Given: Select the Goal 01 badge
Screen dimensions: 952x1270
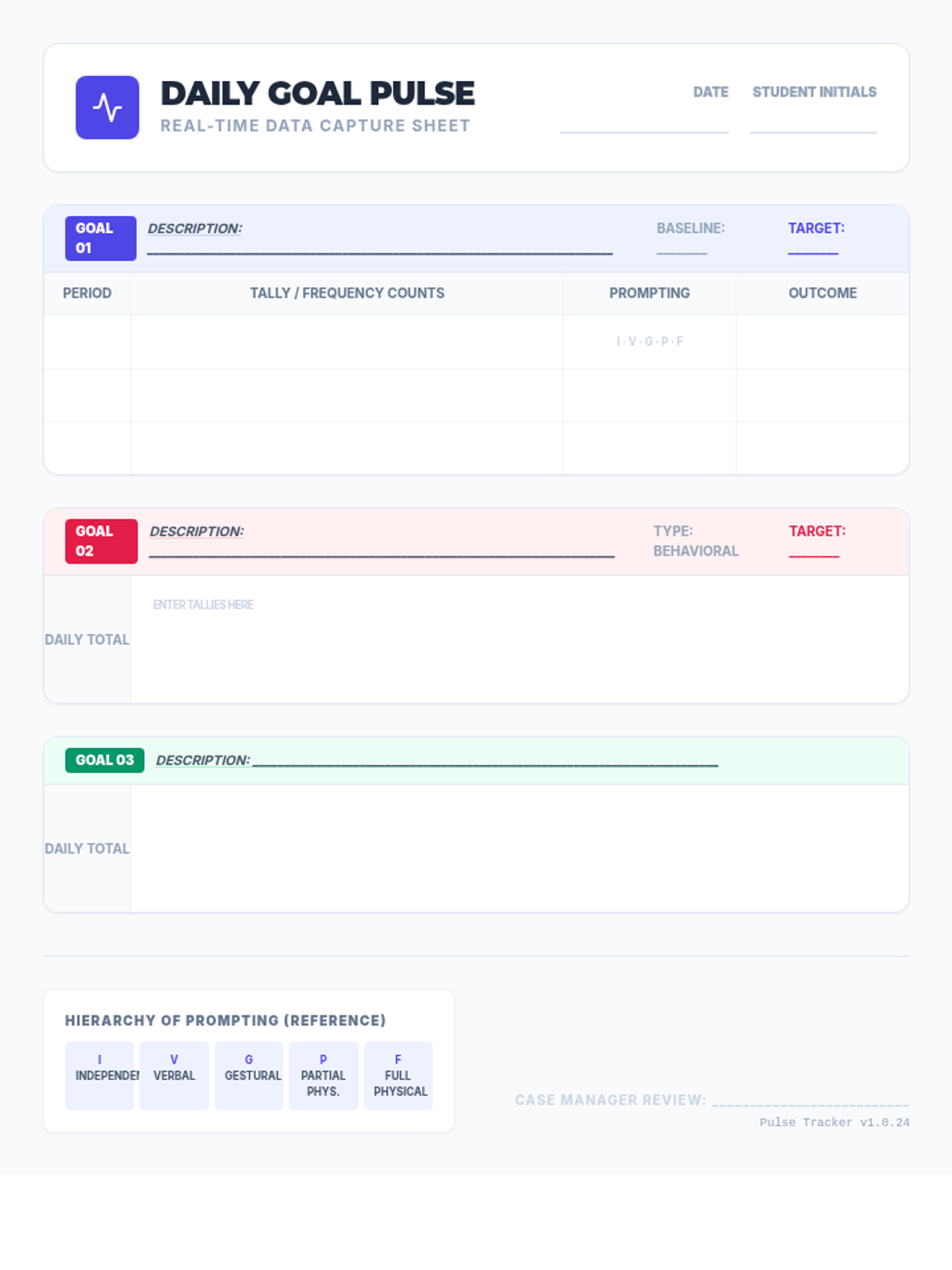Looking at the screenshot, I should coord(101,238).
